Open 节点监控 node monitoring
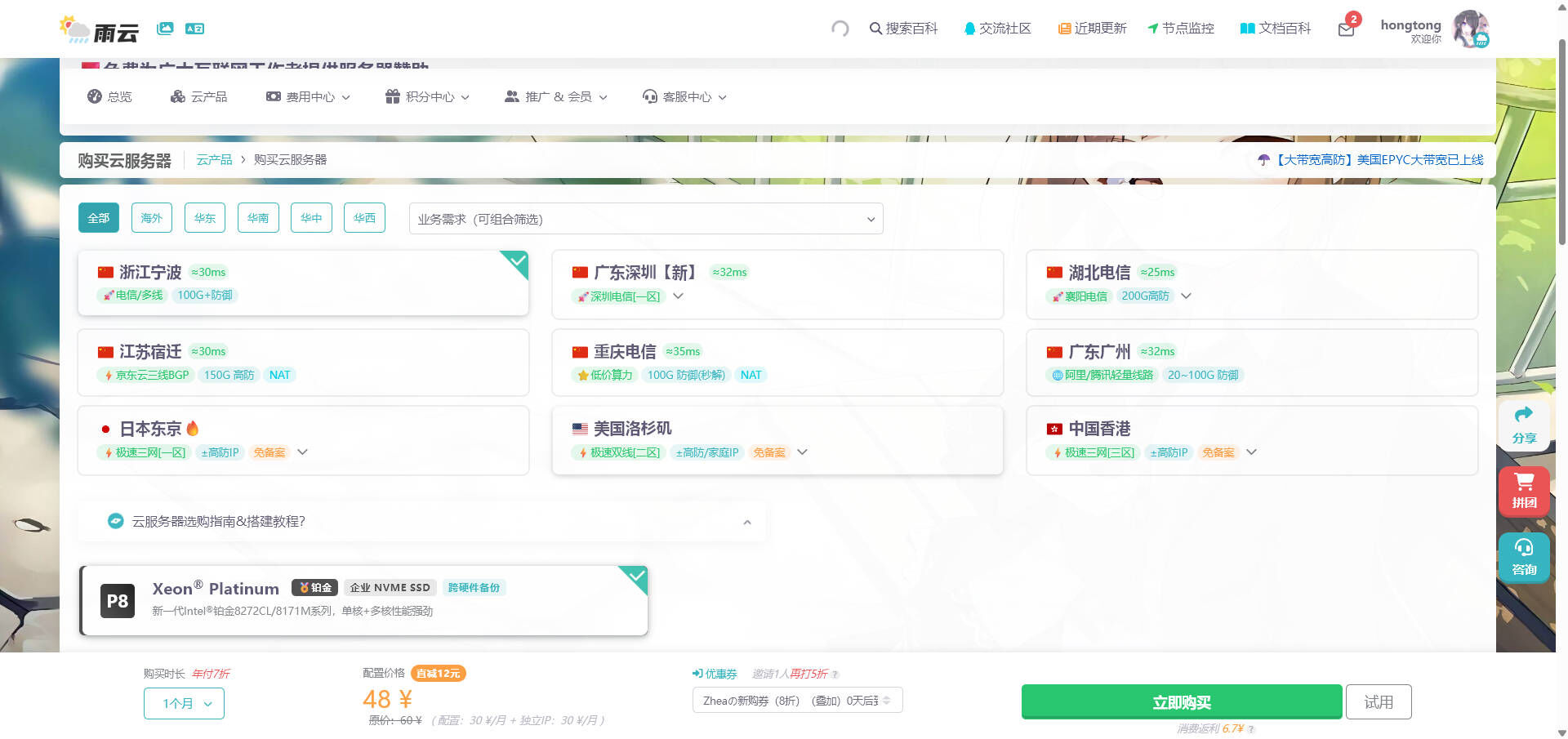 point(1180,28)
